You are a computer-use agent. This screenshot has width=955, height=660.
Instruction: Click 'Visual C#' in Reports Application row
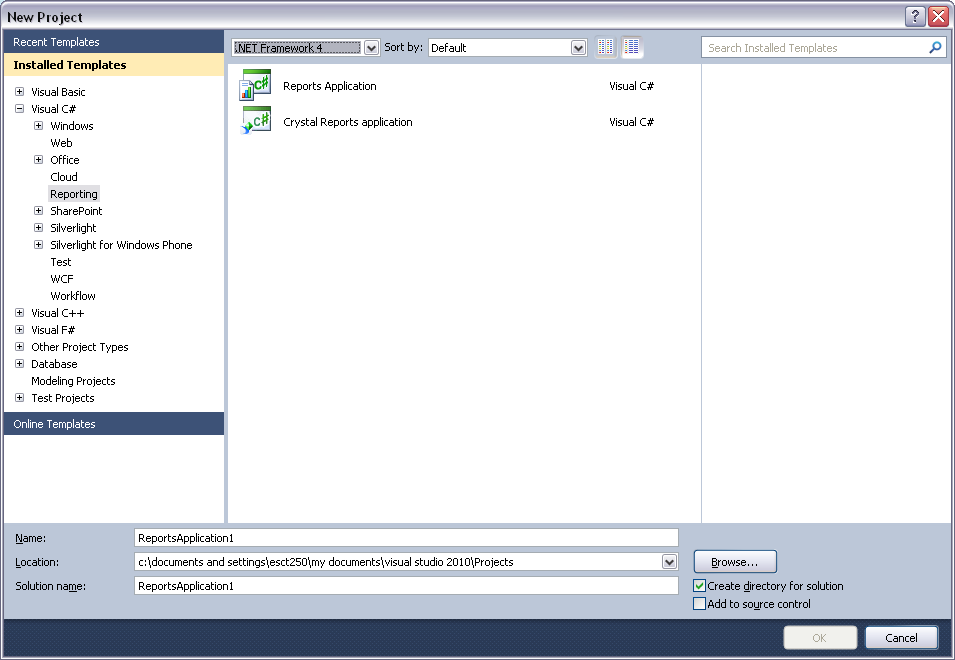click(x=632, y=86)
